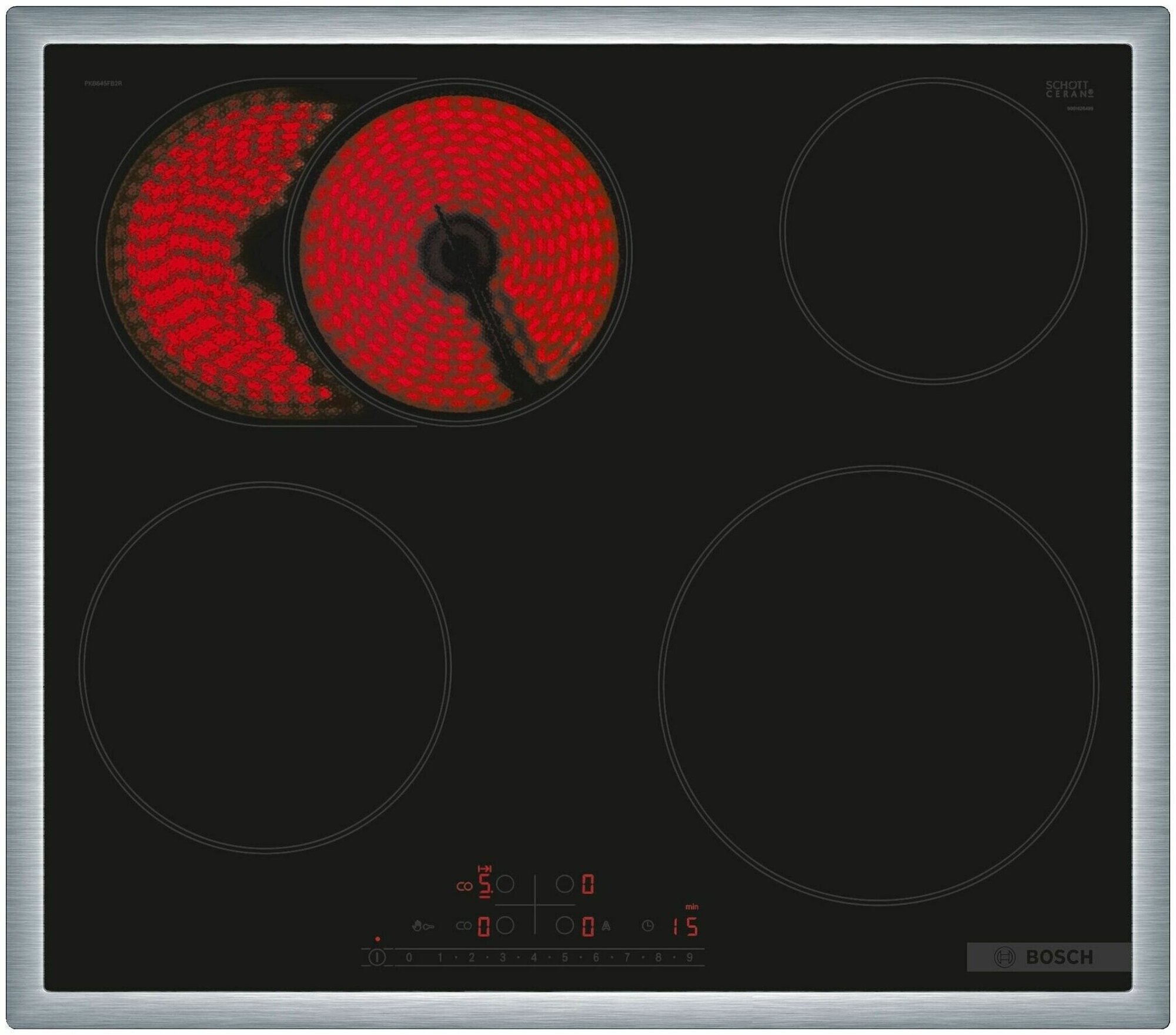Image resolution: width=1176 pixels, height=1035 pixels.
Task: Tap the timer clock icon
Action: (647, 926)
